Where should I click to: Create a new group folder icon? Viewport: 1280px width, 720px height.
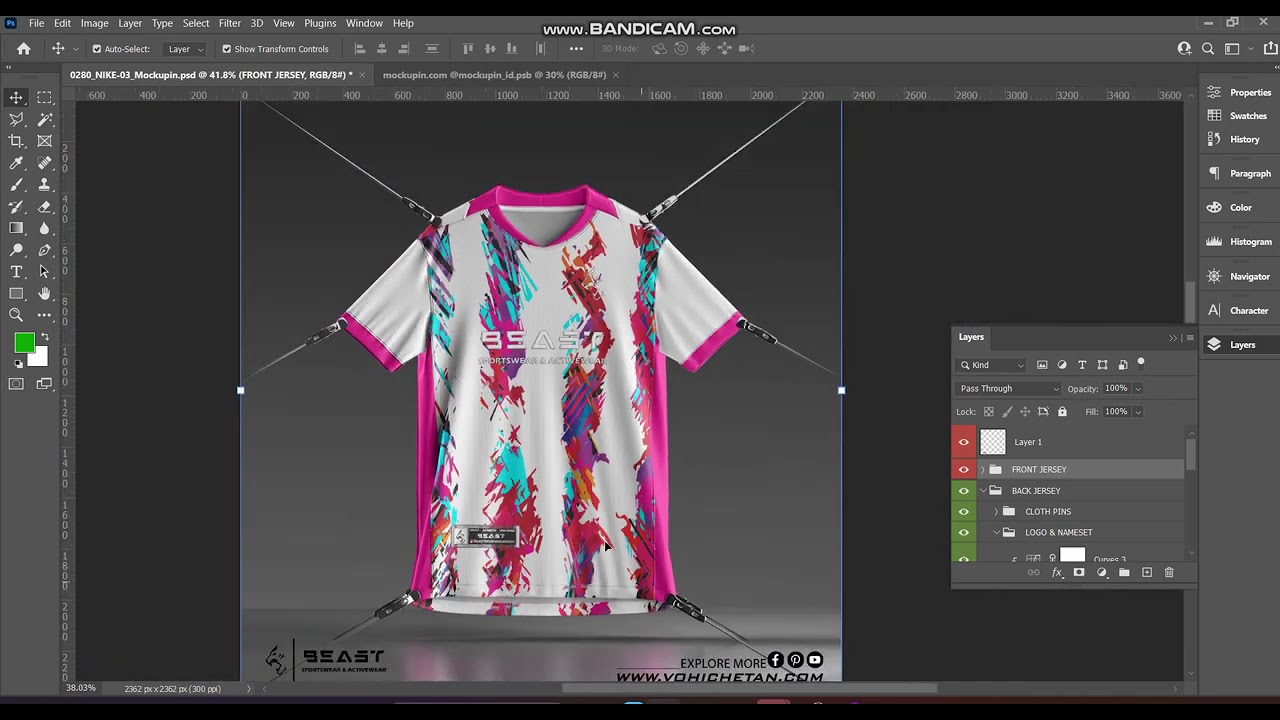pos(1124,572)
